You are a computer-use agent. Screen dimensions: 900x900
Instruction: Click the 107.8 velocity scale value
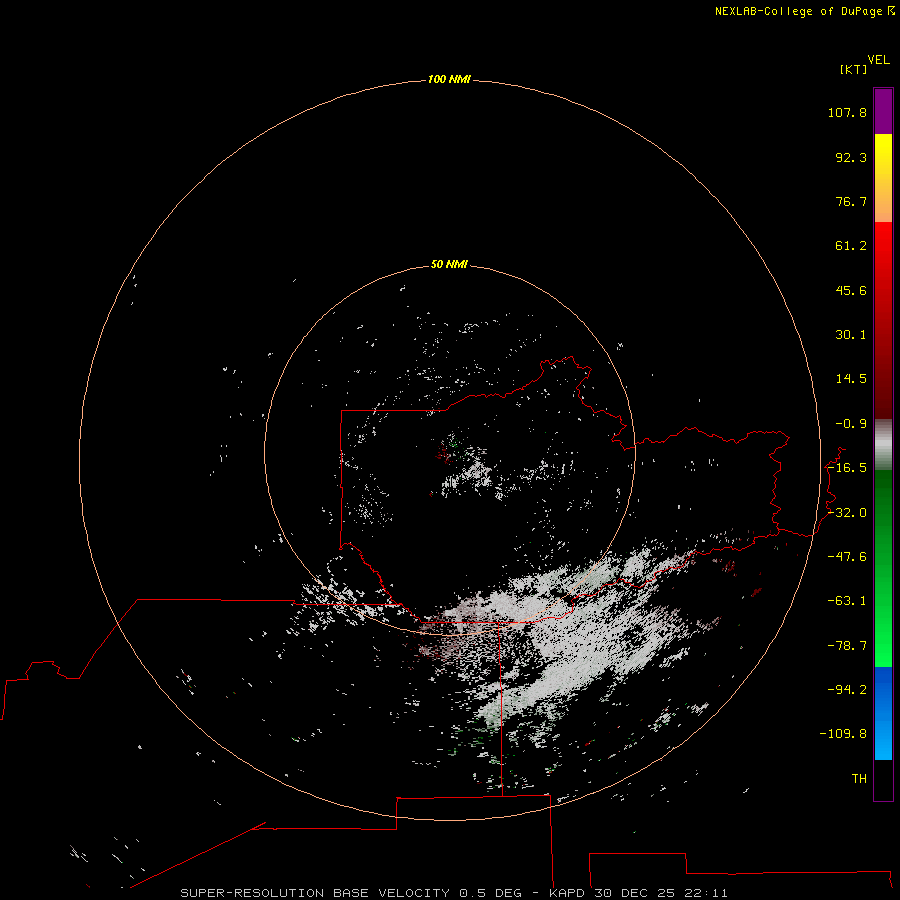[847, 112]
